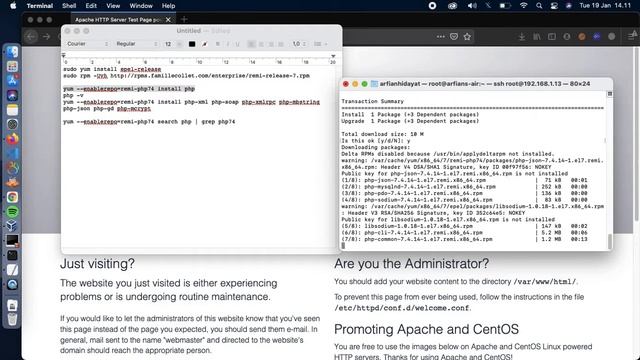Image resolution: width=640 pixels, height=360 pixels.
Task: Open Notes from the Dock
Action: [12, 110]
